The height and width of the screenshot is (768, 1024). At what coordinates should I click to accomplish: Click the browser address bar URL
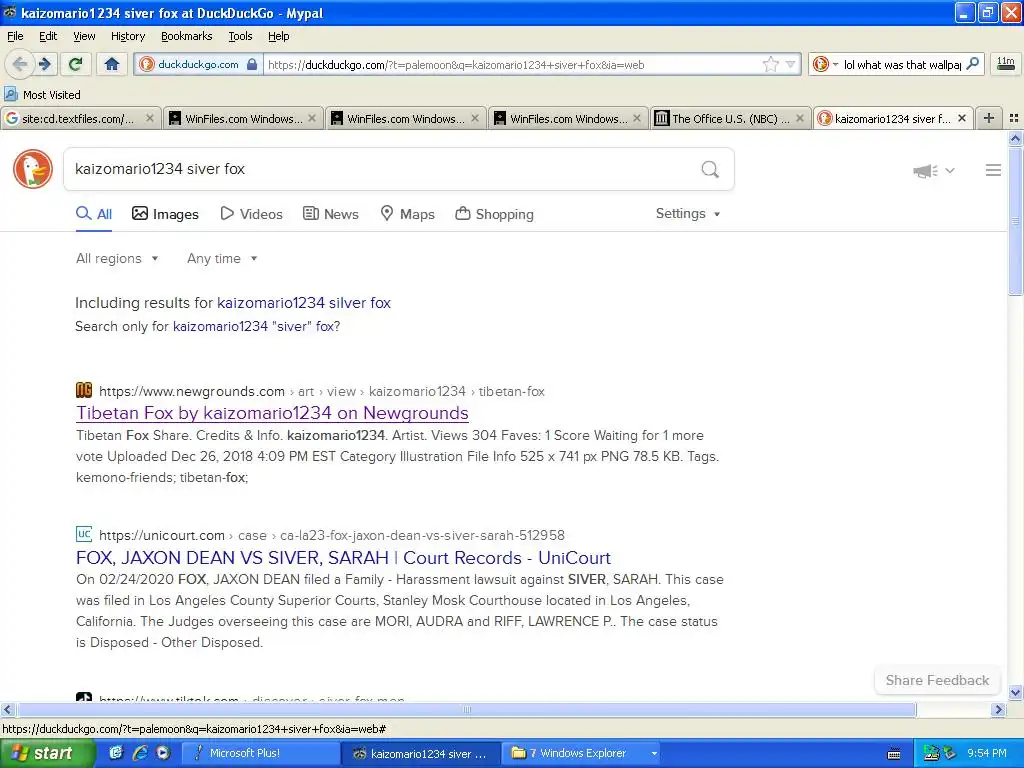coord(513,65)
